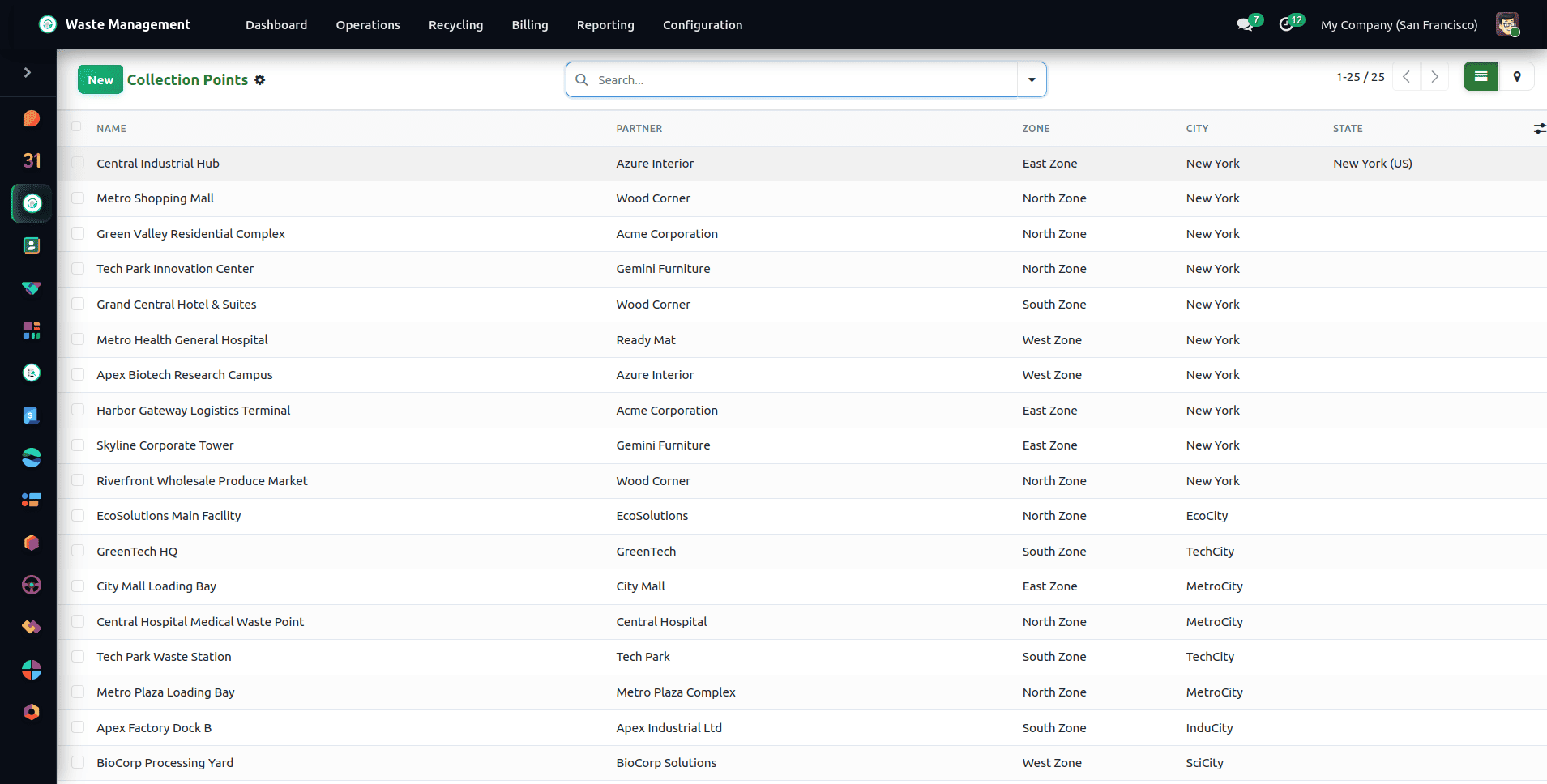Sort by the Zone column header

[x=1036, y=128]
